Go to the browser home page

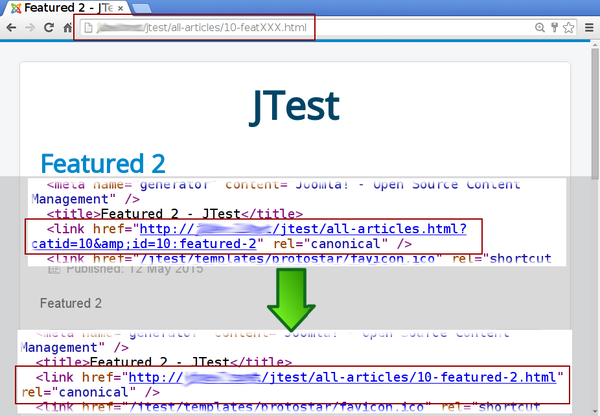(x=69, y=28)
